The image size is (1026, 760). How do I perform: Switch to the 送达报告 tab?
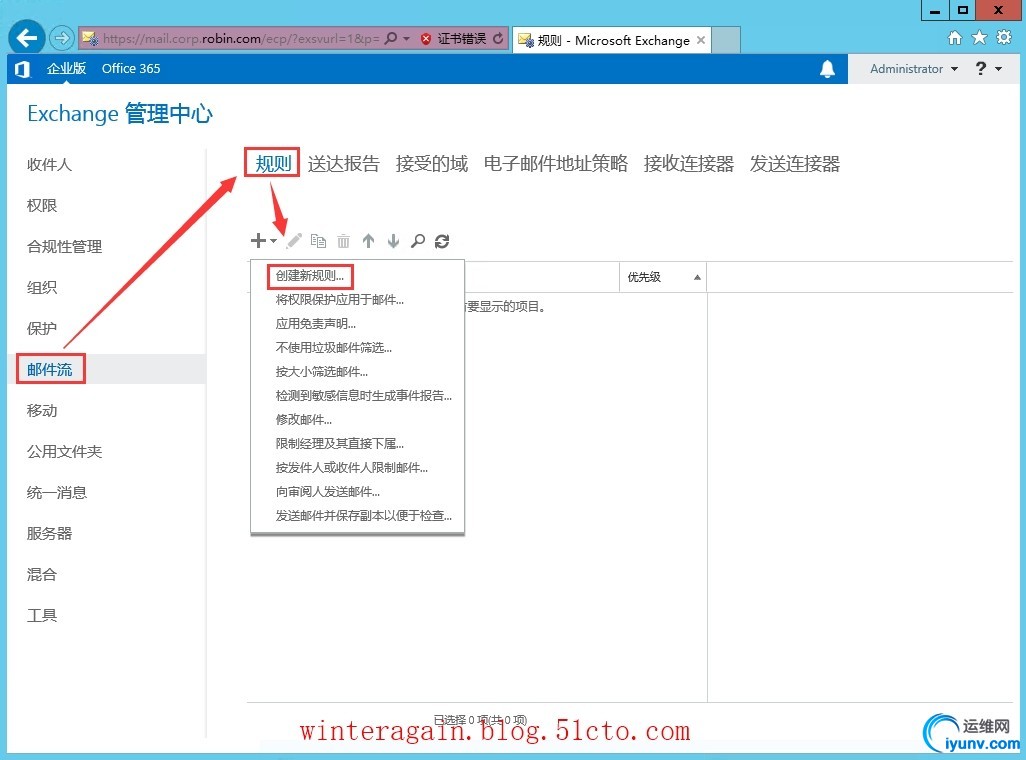pyautogui.click(x=344, y=163)
